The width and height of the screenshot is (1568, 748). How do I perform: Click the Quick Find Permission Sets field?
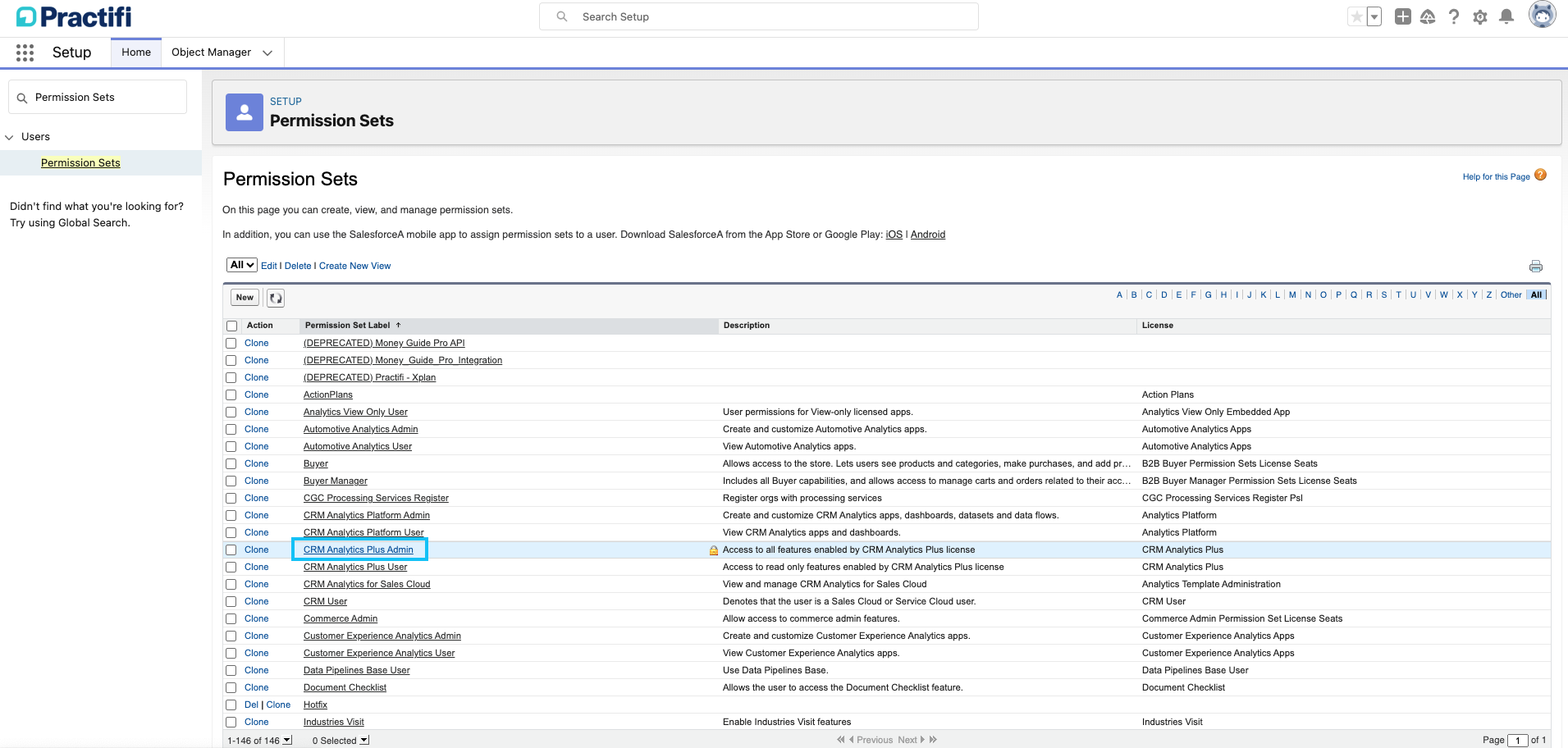pyautogui.click(x=98, y=98)
